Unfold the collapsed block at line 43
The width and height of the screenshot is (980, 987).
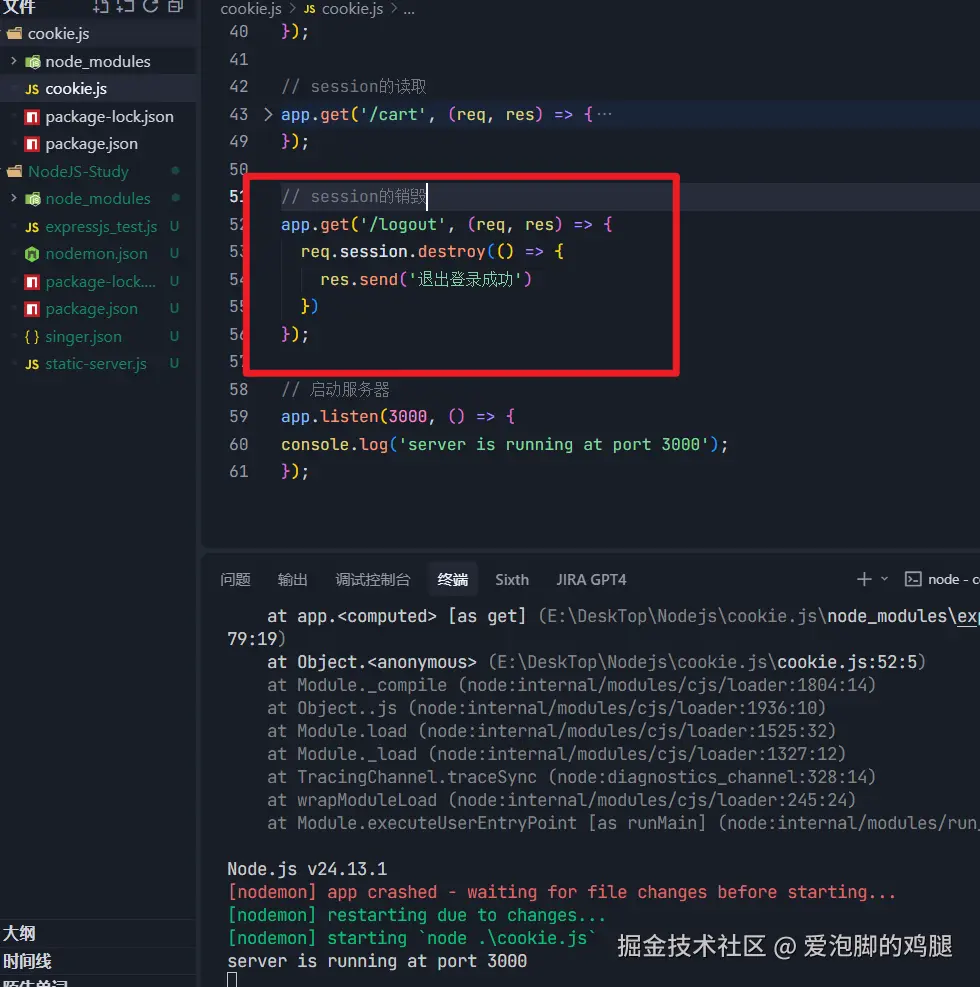(x=268, y=114)
